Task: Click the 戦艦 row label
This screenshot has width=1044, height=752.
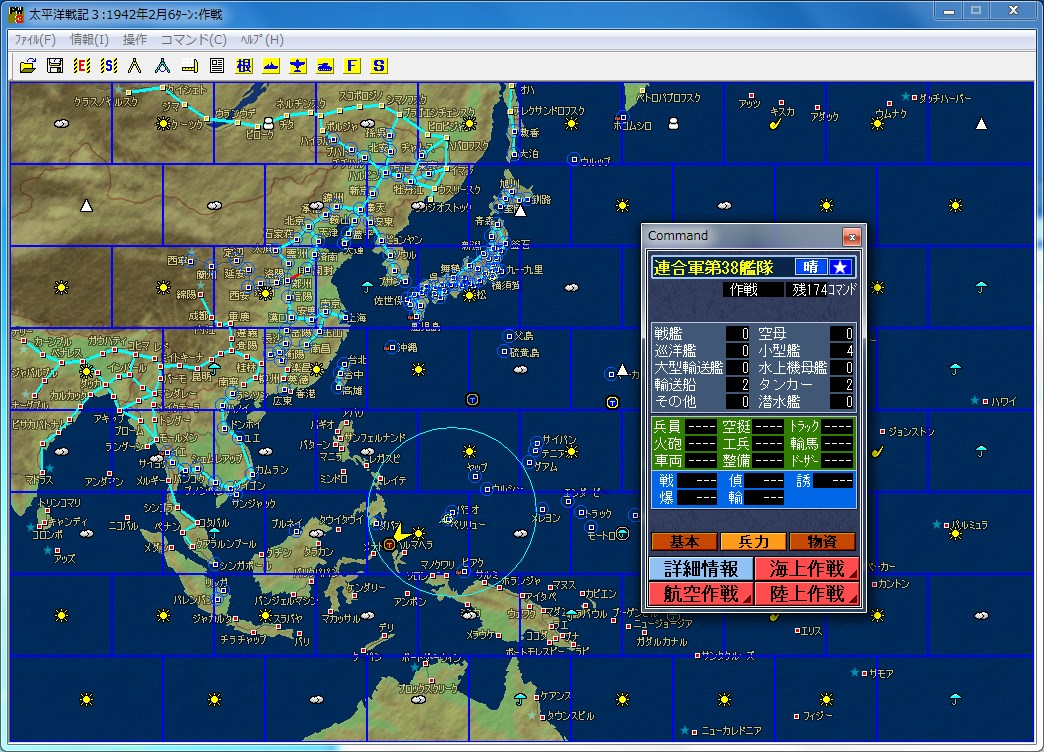Action: [x=668, y=334]
